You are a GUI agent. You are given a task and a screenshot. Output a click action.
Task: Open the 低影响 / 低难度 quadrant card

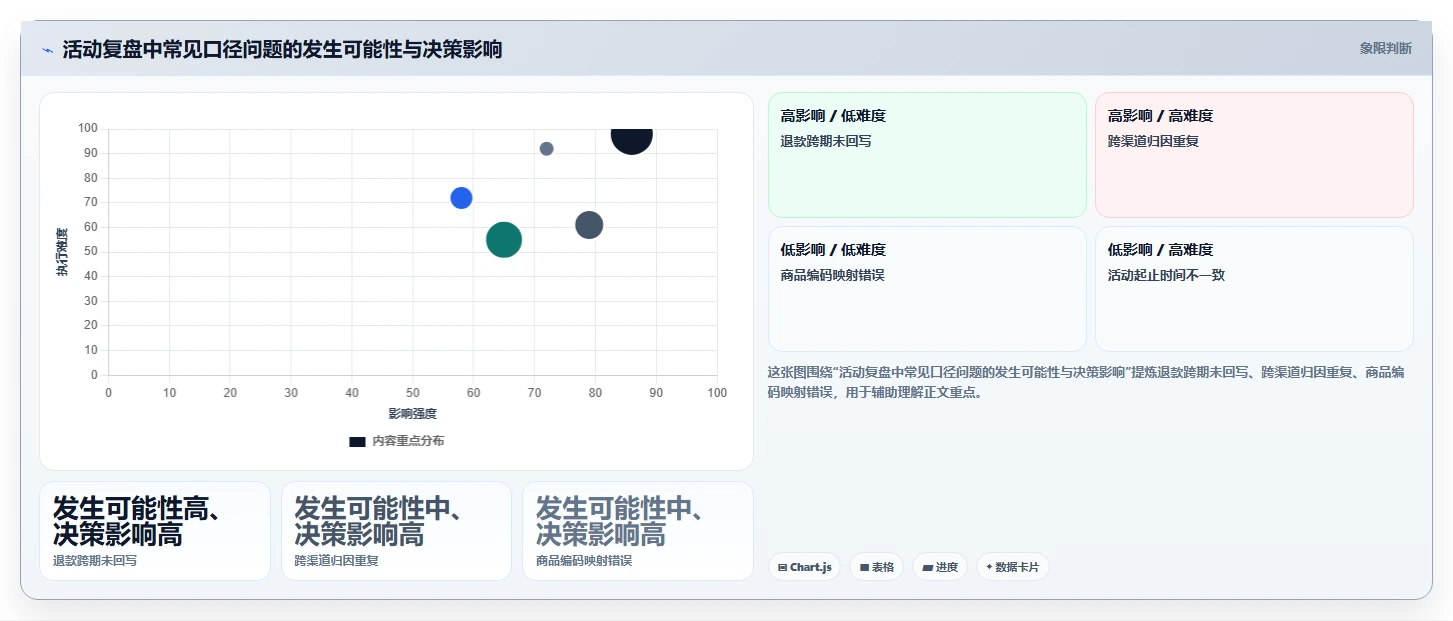click(x=927, y=289)
